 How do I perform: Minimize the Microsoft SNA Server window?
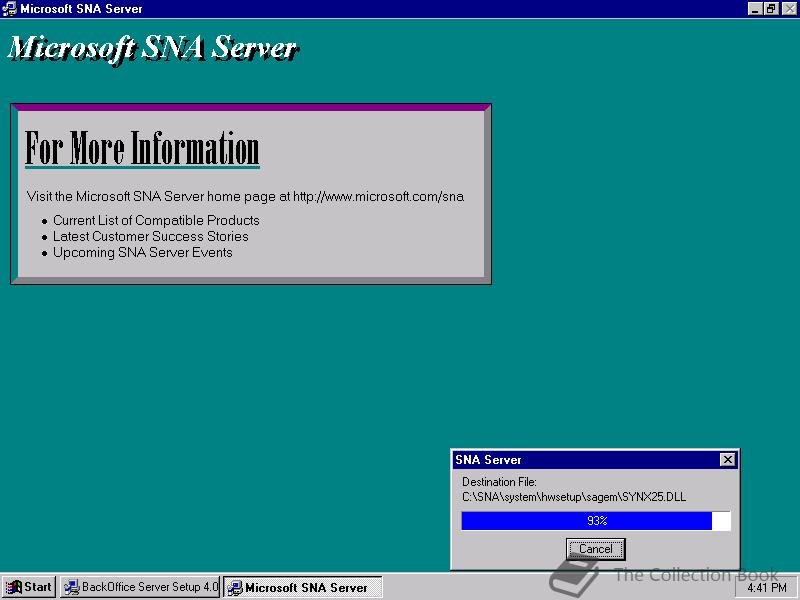[x=755, y=9]
